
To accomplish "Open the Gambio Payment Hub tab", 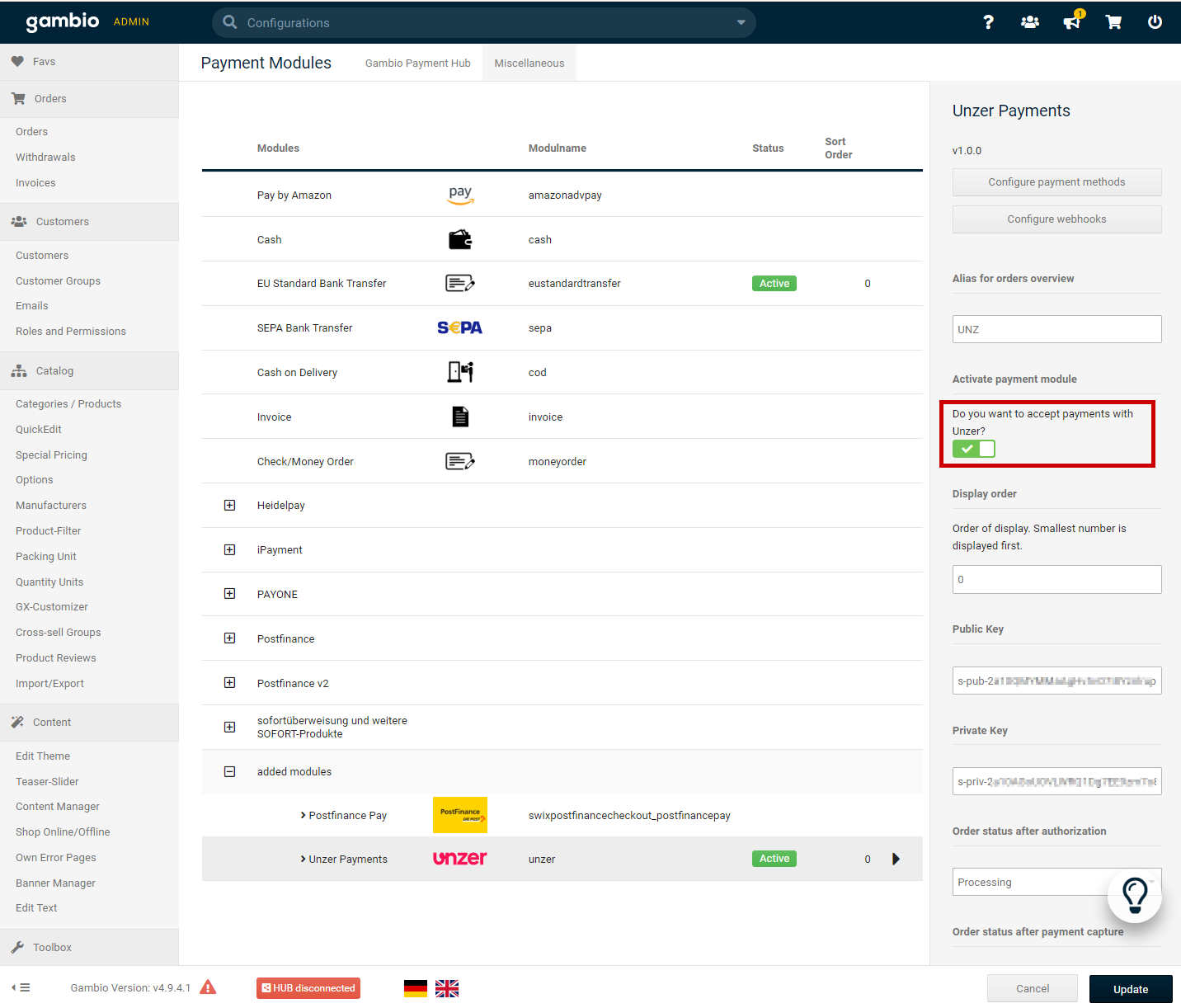I will click(x=418, y=63).
